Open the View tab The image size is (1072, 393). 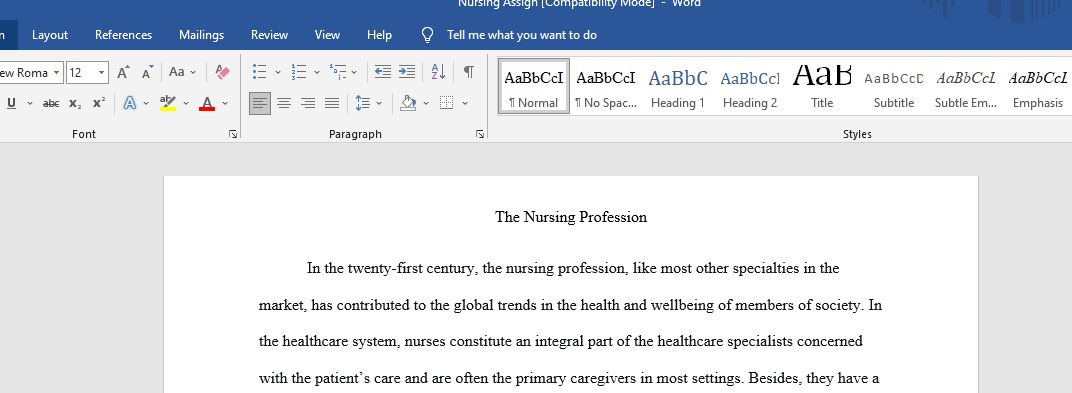tap(327, 35)
